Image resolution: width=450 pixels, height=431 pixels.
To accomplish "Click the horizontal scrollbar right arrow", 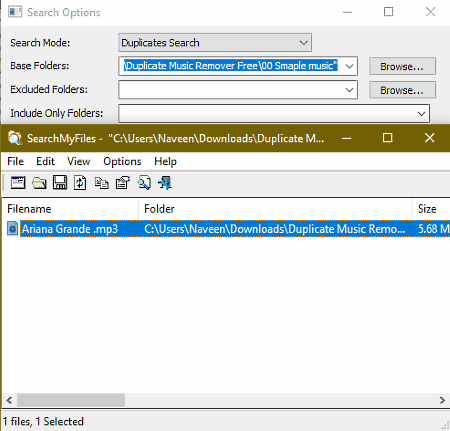I will [x=442, y=400].
